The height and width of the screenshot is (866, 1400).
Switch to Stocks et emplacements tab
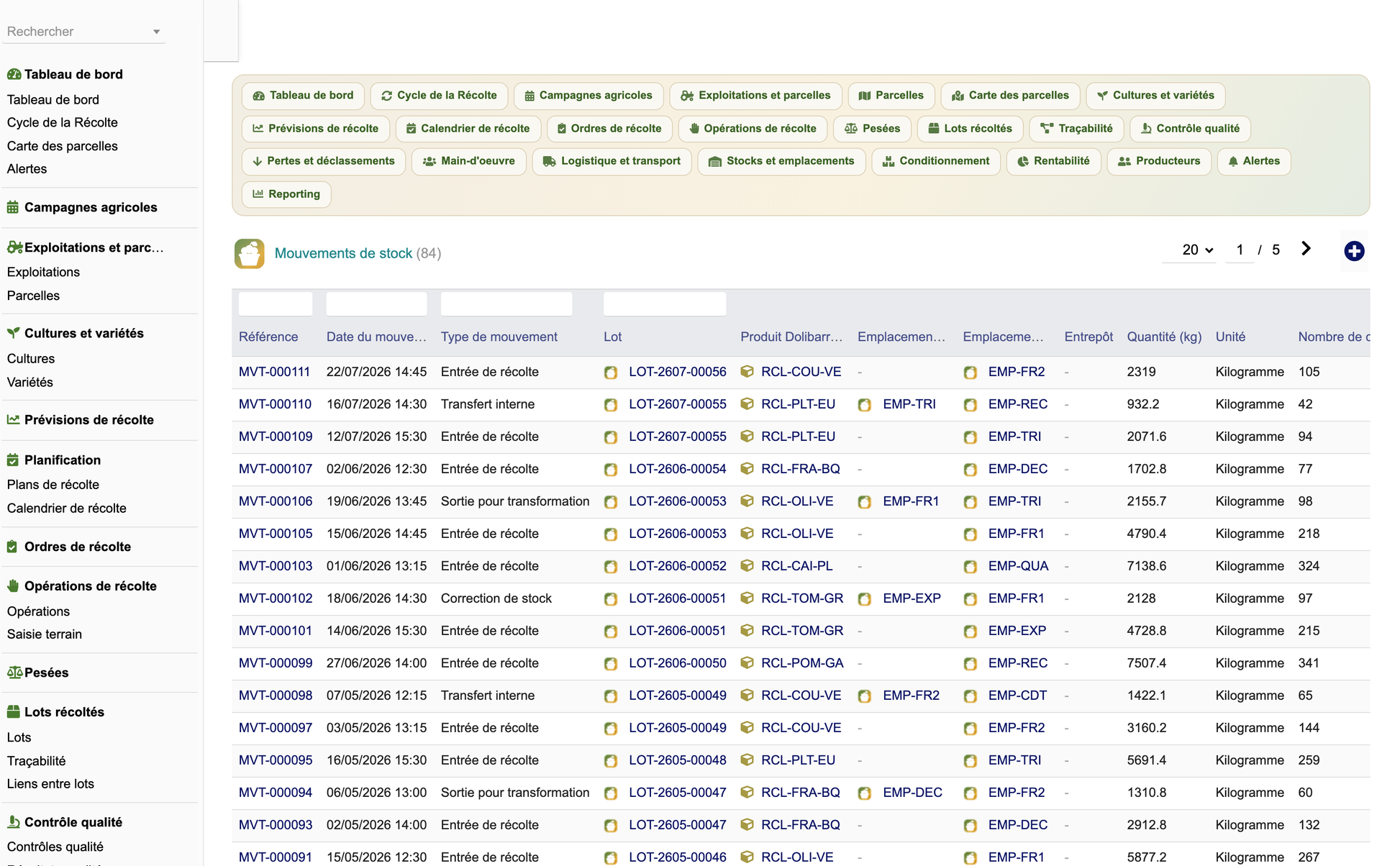click(781, 161)
